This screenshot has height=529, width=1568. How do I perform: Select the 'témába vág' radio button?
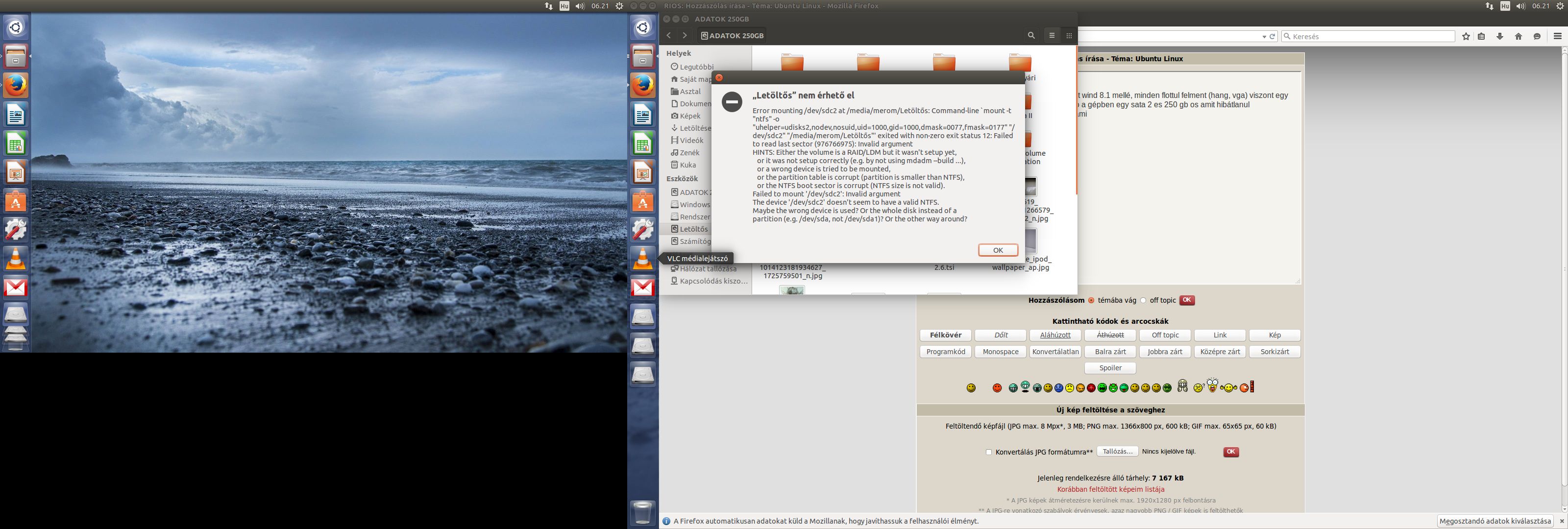(1091, 300)
